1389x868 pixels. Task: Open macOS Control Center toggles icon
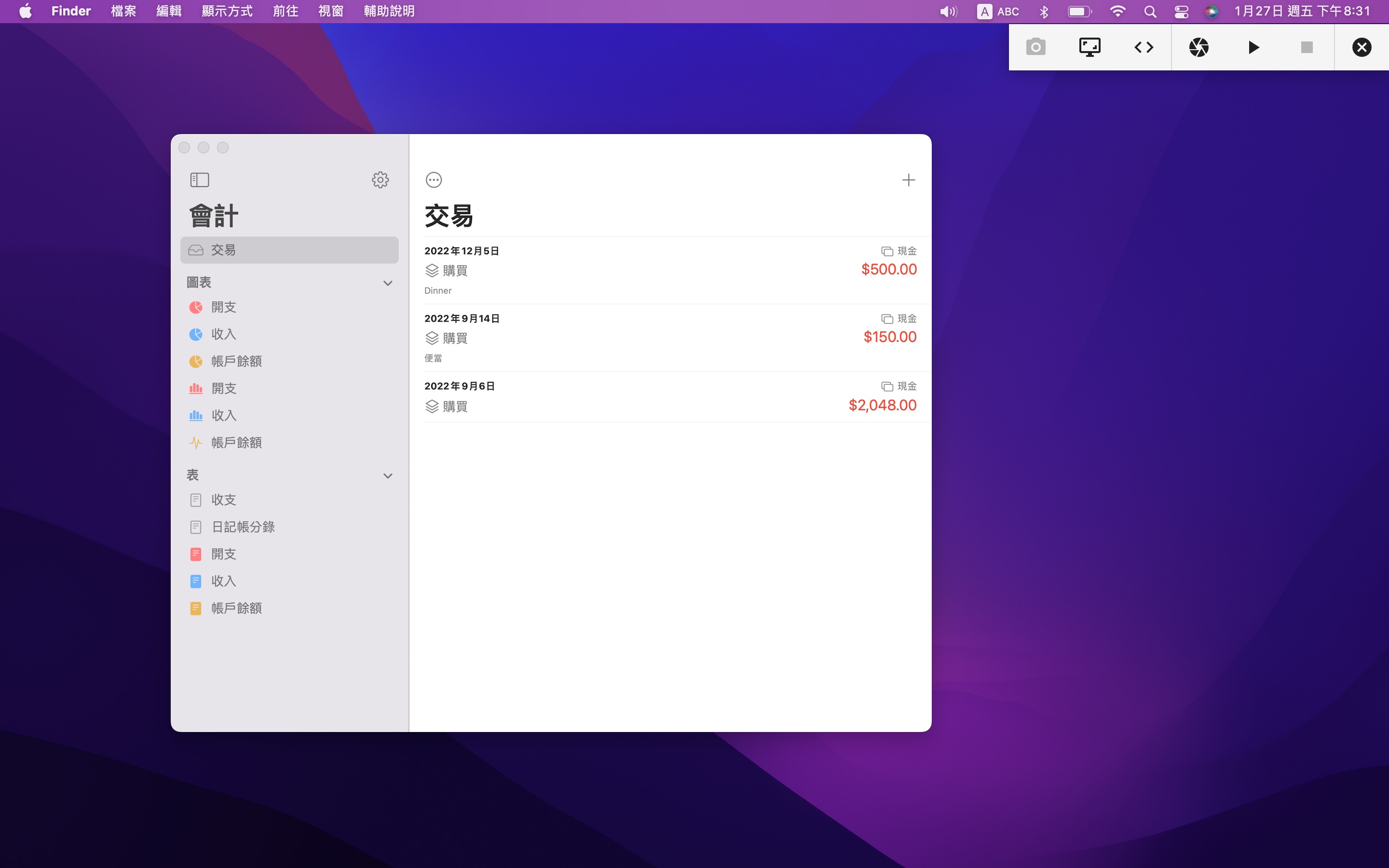pos(1181,12)
